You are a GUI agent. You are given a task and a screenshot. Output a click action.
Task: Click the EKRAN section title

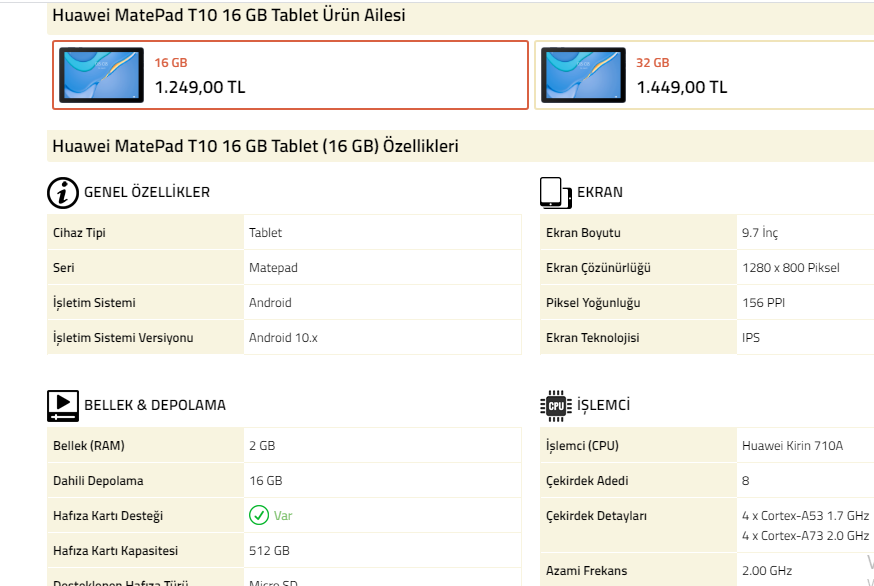click(600, 192)
